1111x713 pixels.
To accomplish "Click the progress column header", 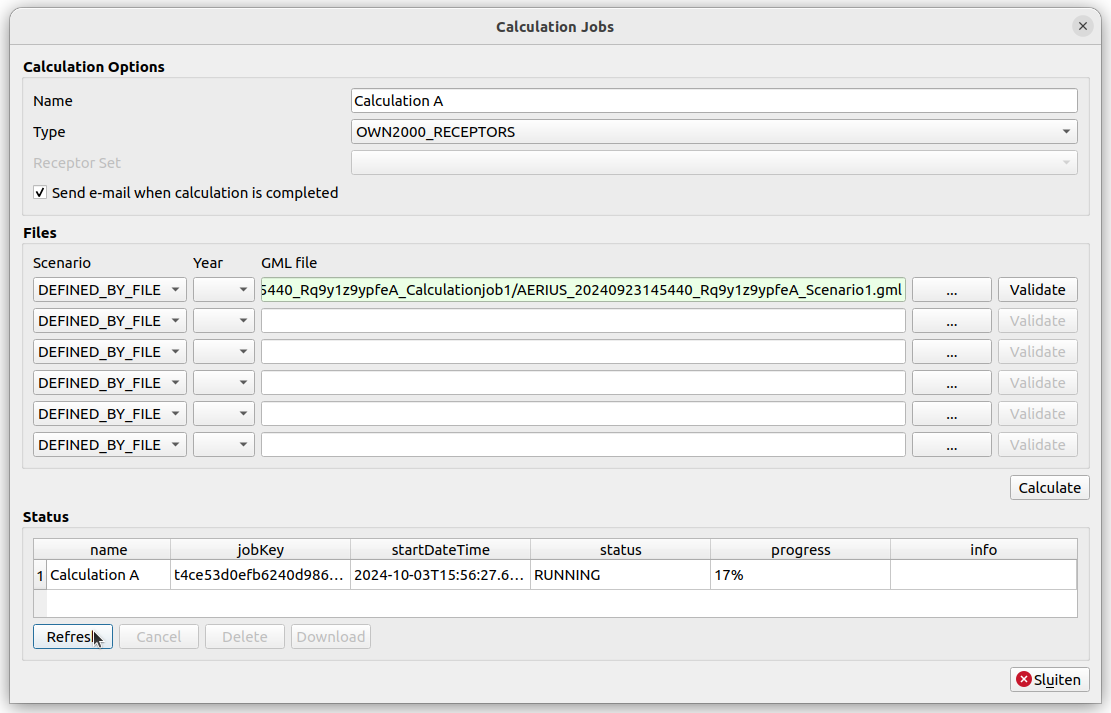I will pos(800,550).
